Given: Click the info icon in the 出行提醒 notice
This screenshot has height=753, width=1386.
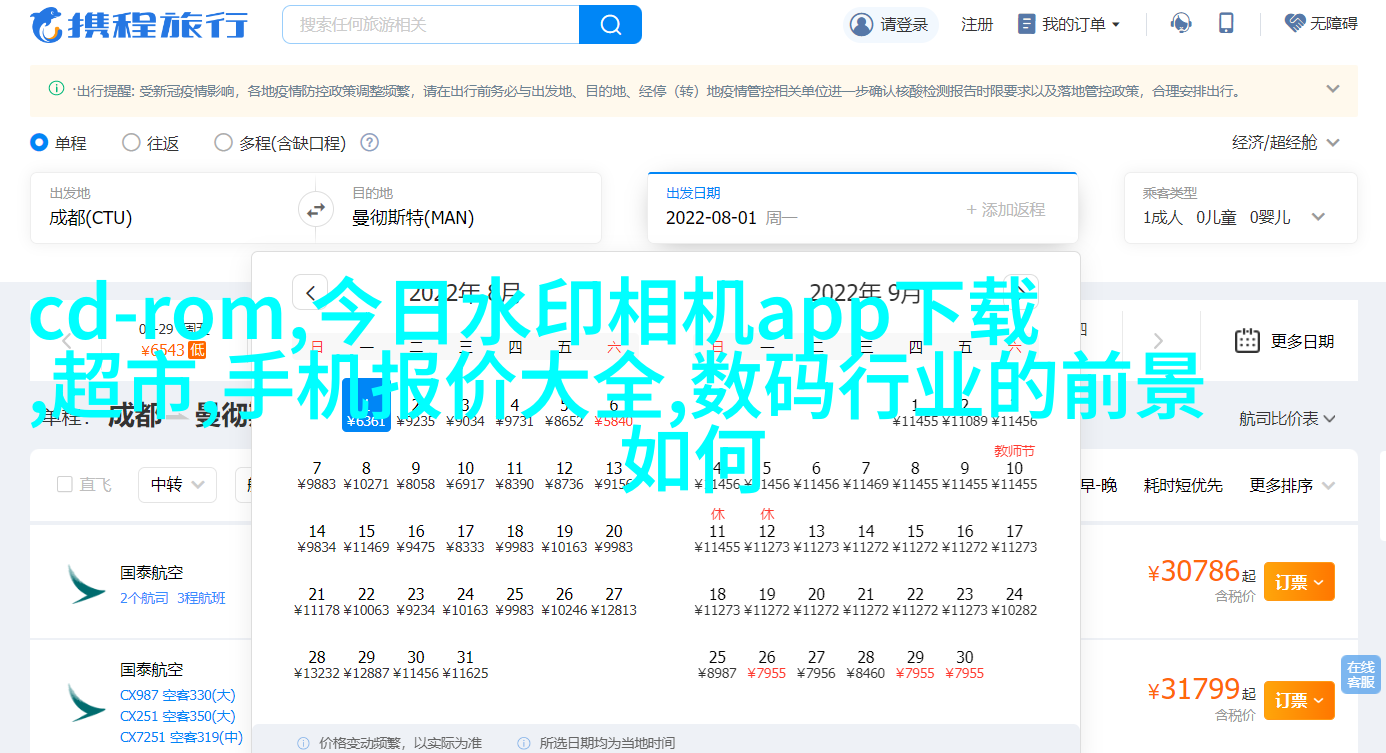Looking at the screenshot, I should click(x=56, y=89).
